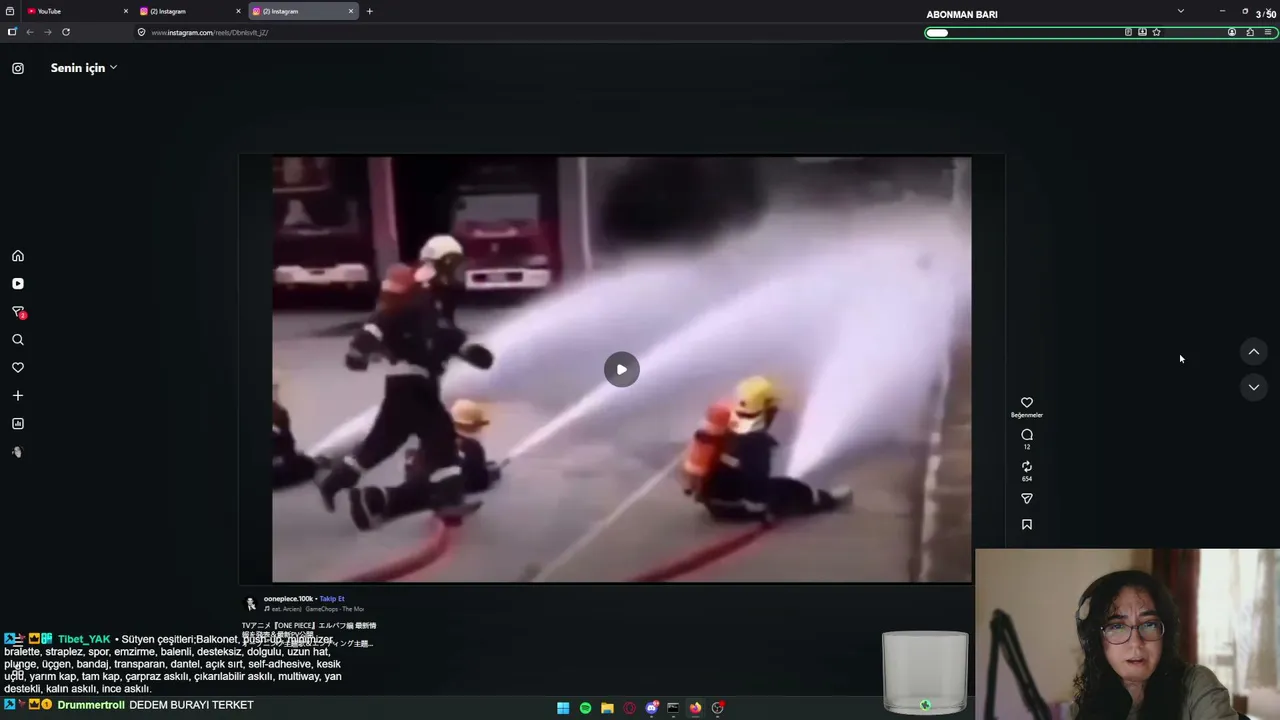
Task: Open Instagram direct messages icon
Action: tap(18, 312)
